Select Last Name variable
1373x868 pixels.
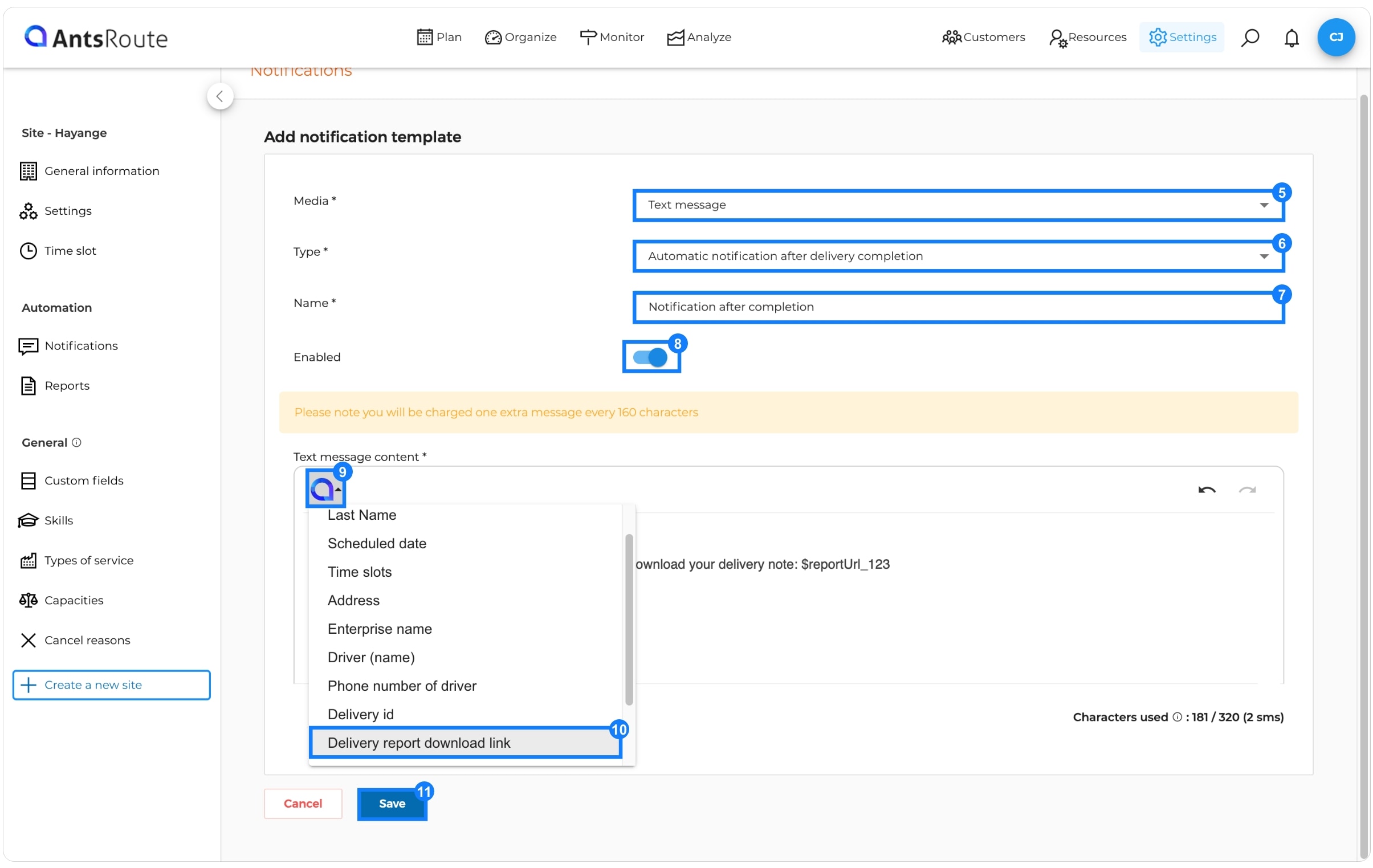[x=466, y=515]
